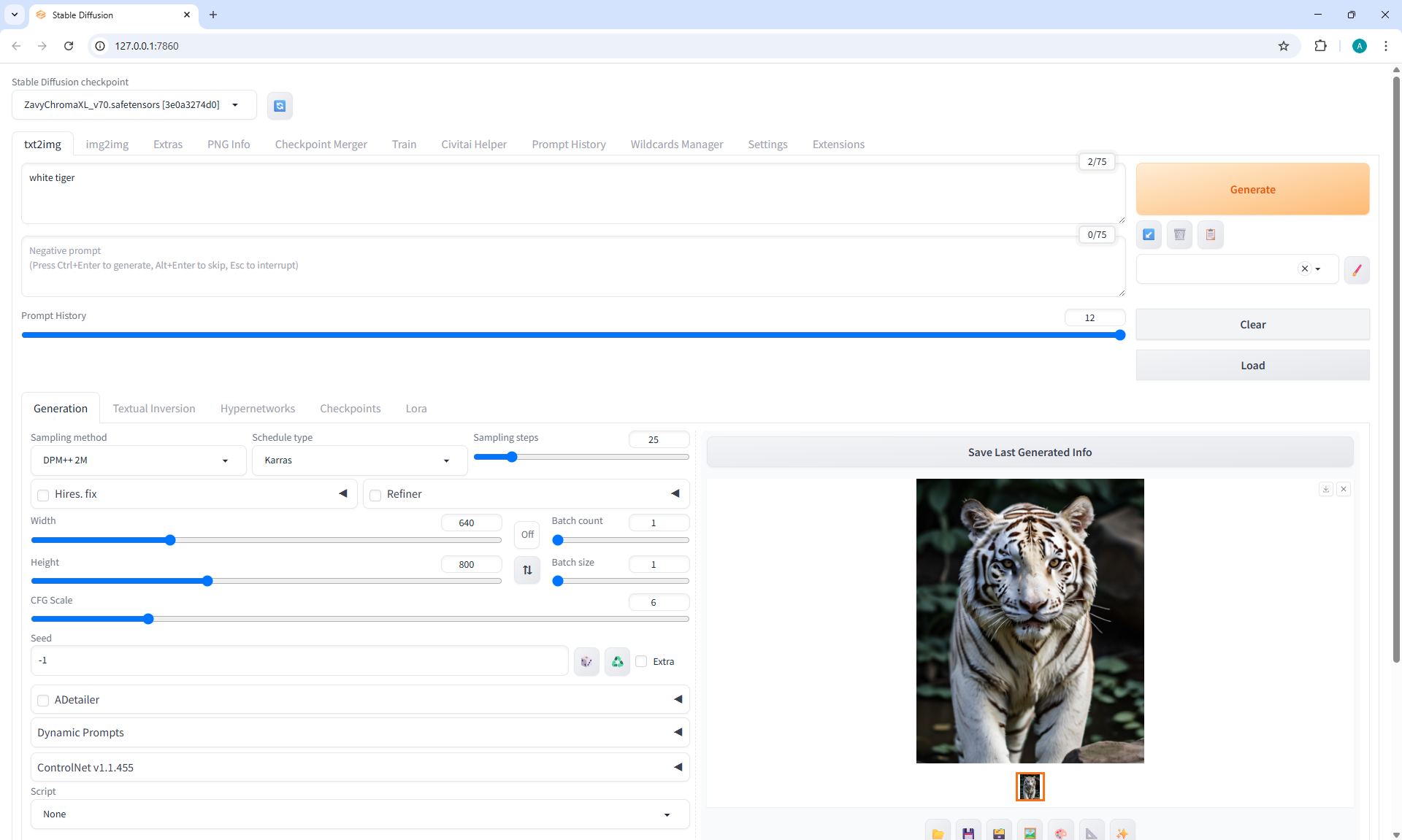1402x840 pixels.
Task: Open the Lora tab
Action: pyautogui.click(x=416, y=409)
